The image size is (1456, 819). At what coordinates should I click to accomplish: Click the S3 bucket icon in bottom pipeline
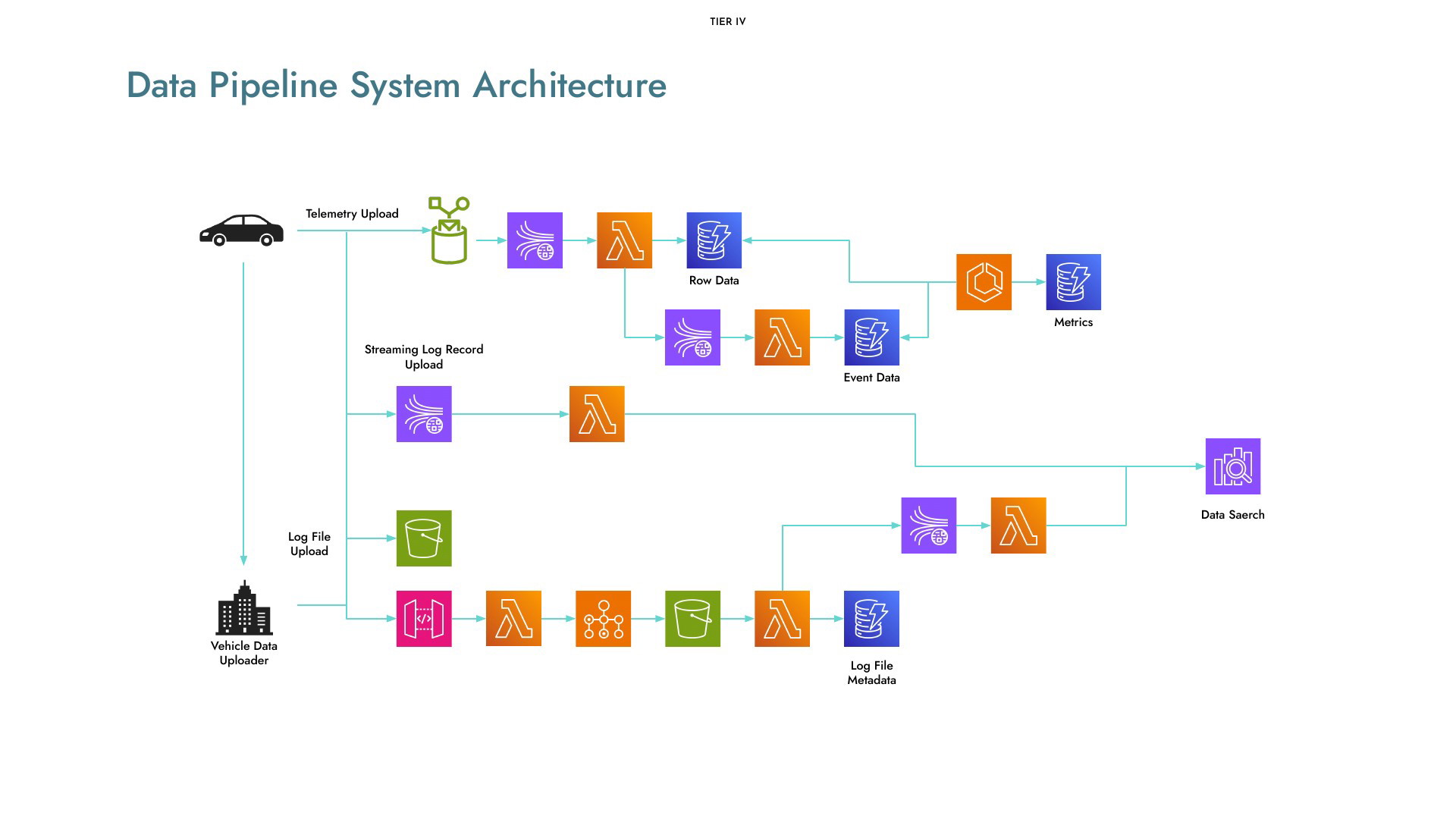[692, 619]
